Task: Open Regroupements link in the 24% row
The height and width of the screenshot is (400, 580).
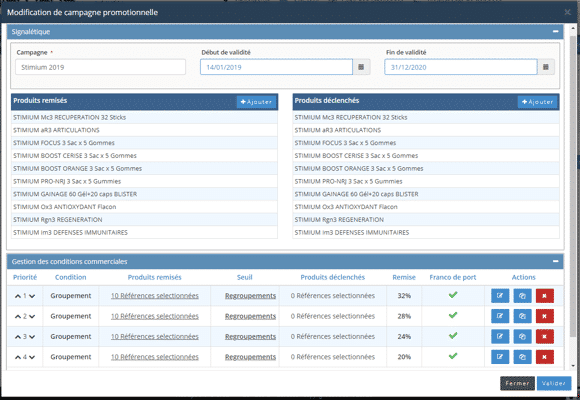Action: 250,336
